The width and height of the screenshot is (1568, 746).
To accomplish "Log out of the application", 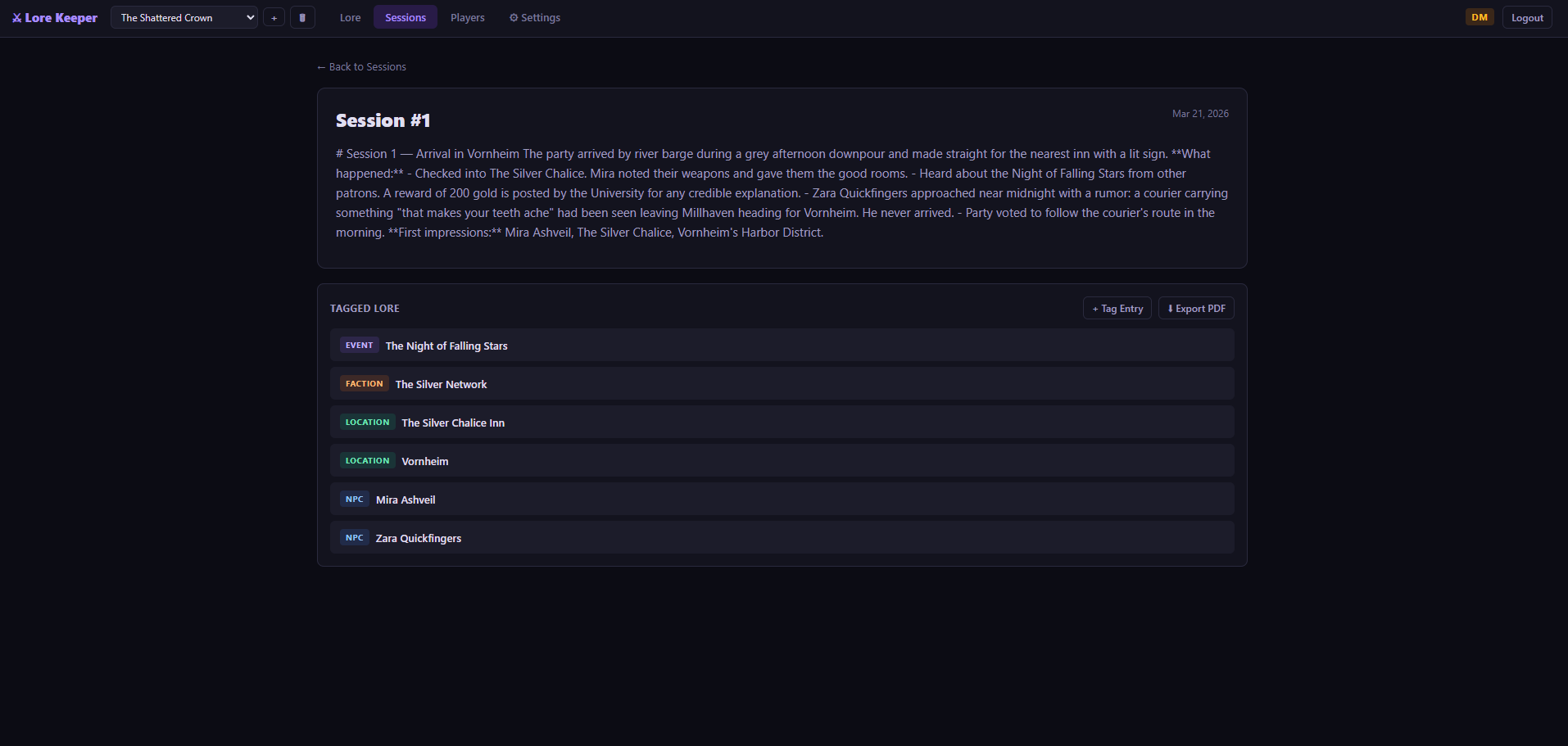I will pyautogui.click(x=1526, y=18).
